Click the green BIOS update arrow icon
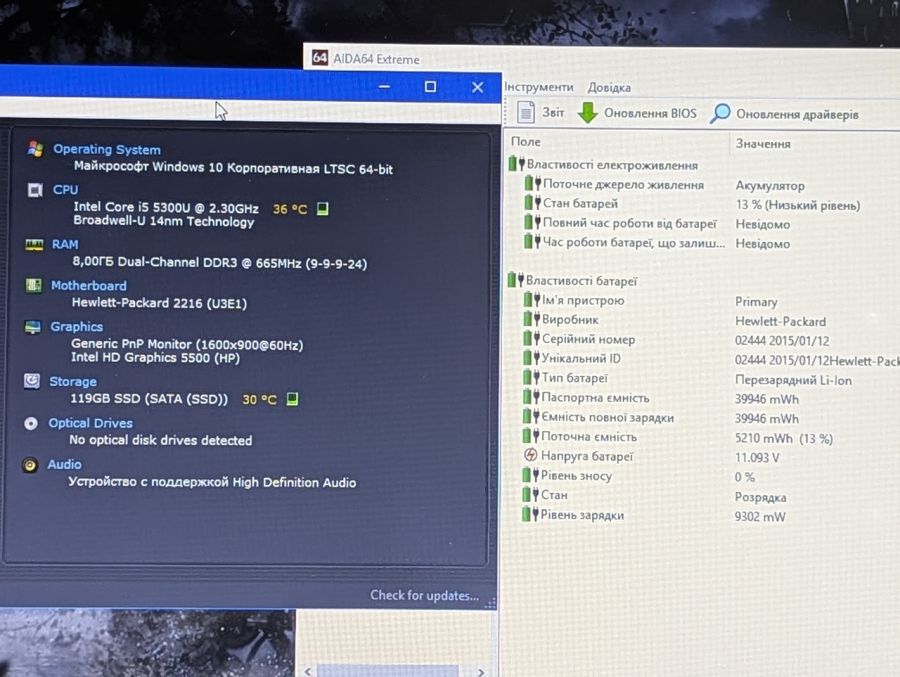Image resolution: width=900 pixels, height=677 pixels. coord(587,113)
